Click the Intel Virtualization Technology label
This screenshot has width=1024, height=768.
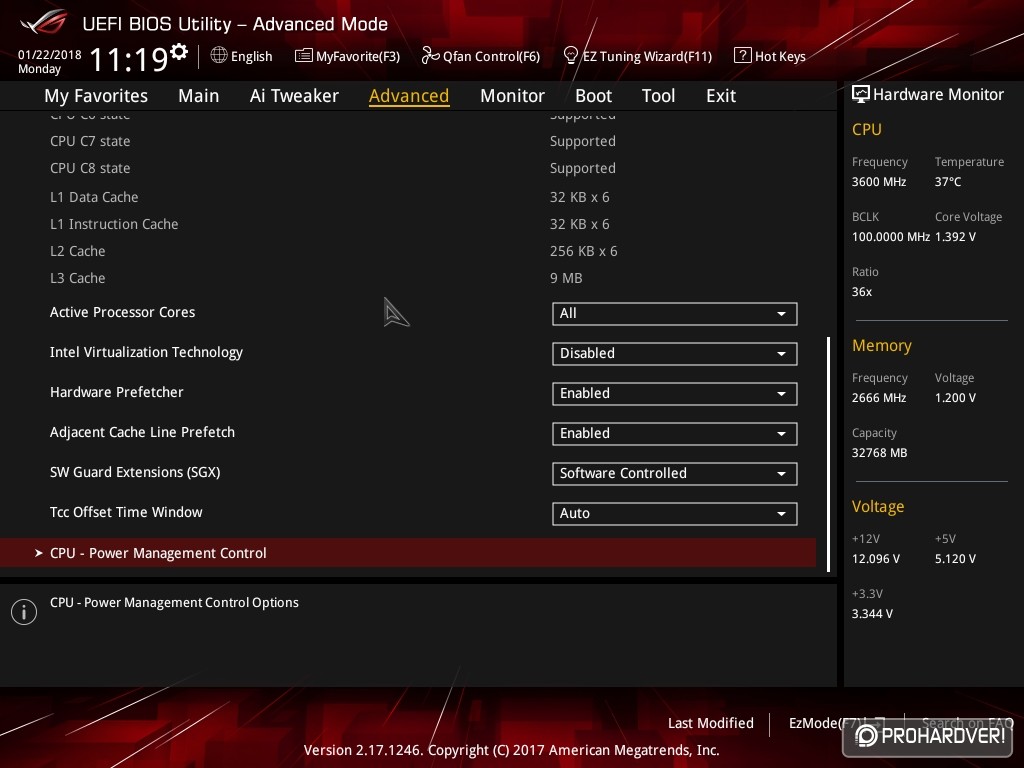[146, 352]
